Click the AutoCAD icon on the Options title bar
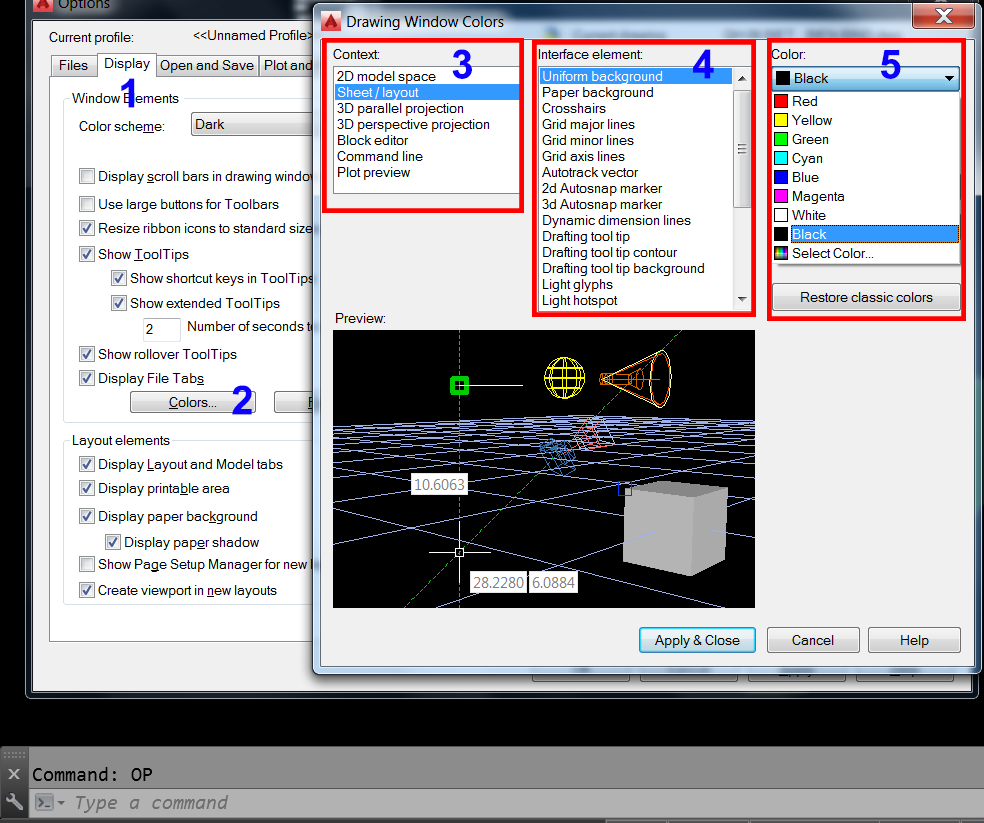The width and height of the screenshot is (984, 823). click(x=42, y=5)
